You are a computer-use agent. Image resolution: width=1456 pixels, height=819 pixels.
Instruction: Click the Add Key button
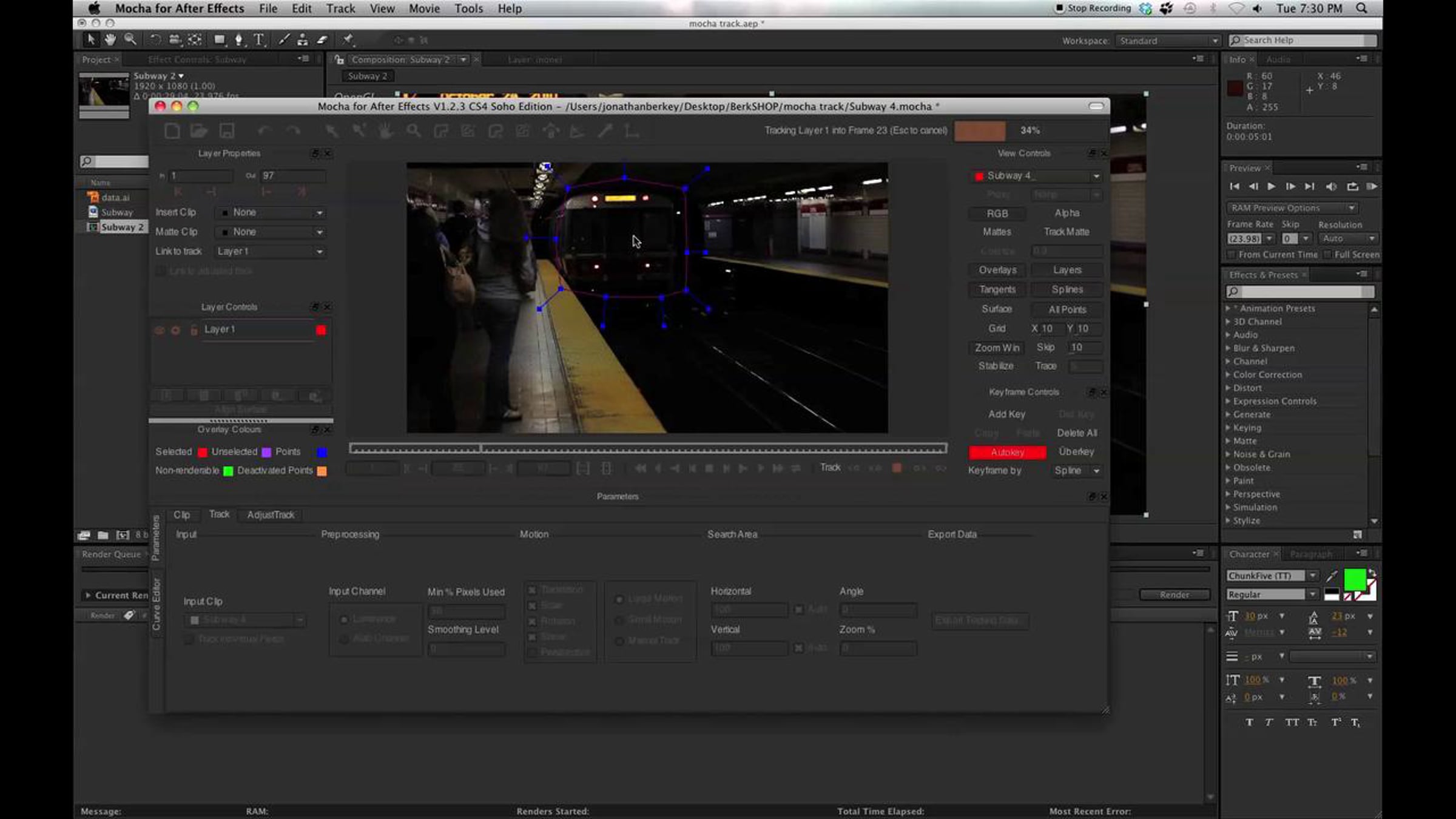pyautogui.click(x=1006, y=414)
